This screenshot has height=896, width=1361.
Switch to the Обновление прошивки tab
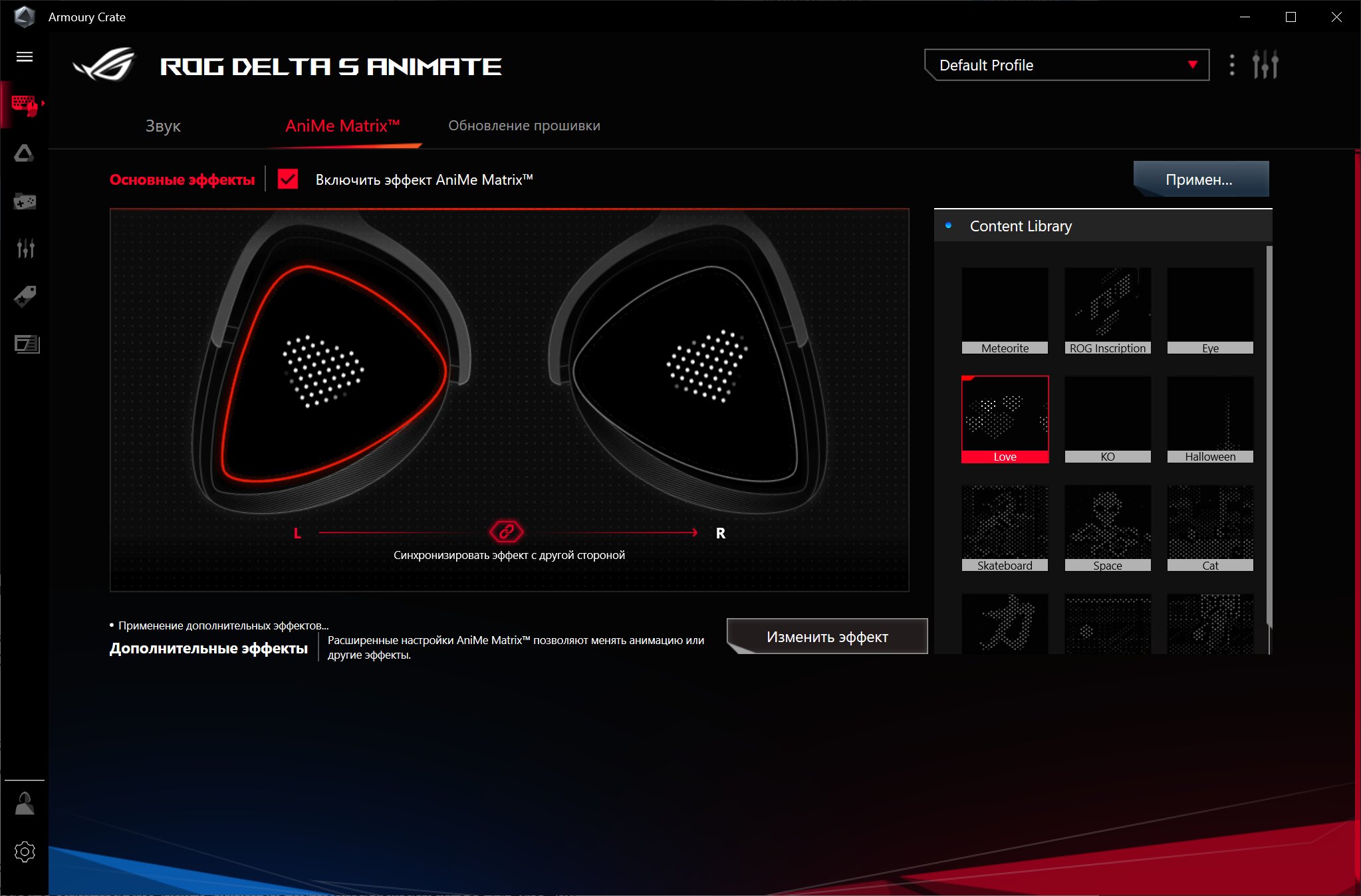pos(524,126)
